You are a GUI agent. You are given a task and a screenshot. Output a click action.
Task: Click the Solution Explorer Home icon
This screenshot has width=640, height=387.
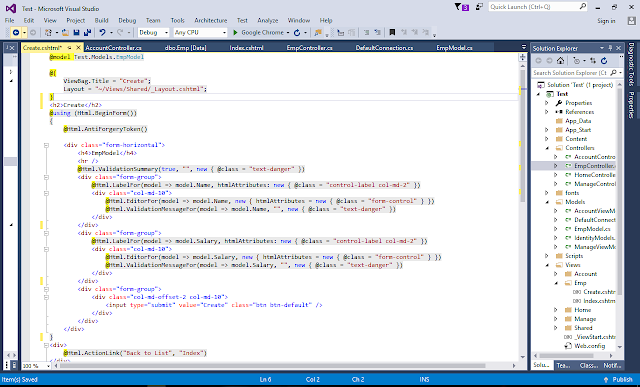(x=560, y=60)
